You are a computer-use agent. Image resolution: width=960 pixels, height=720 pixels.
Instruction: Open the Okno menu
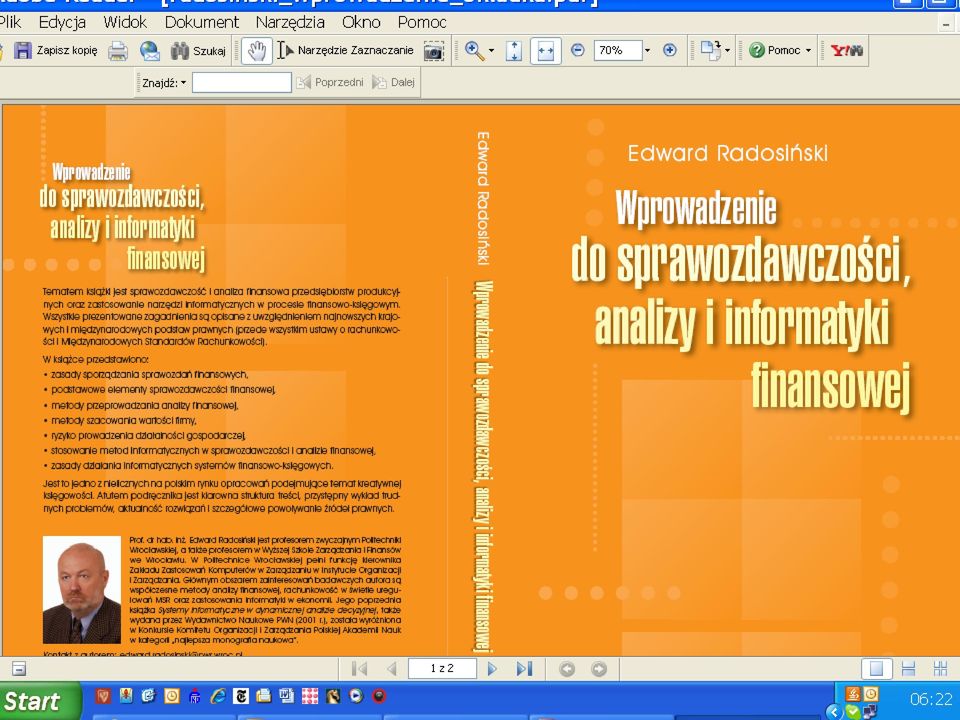pos(361,22)
